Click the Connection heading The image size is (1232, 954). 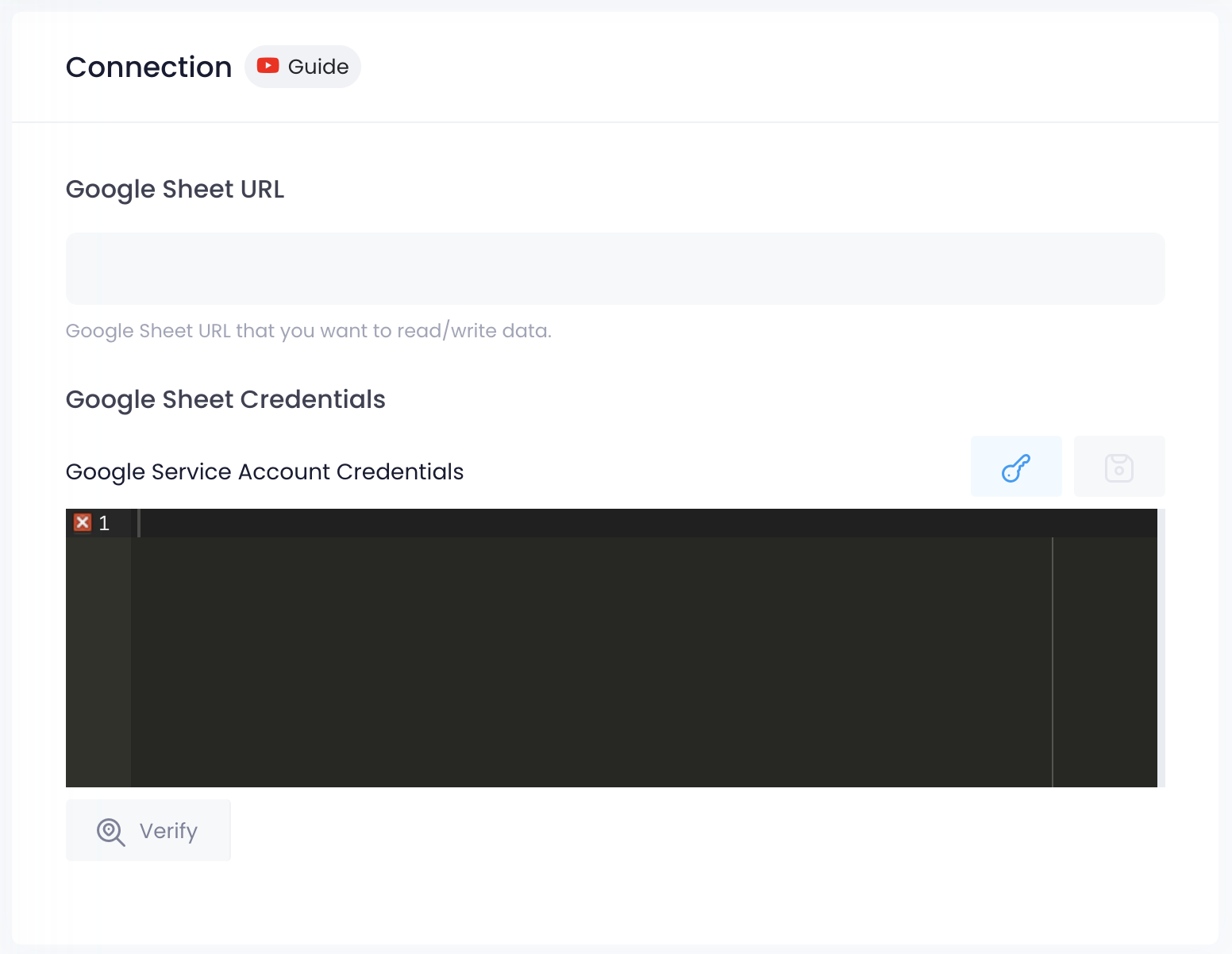click(x=148, y=67)
